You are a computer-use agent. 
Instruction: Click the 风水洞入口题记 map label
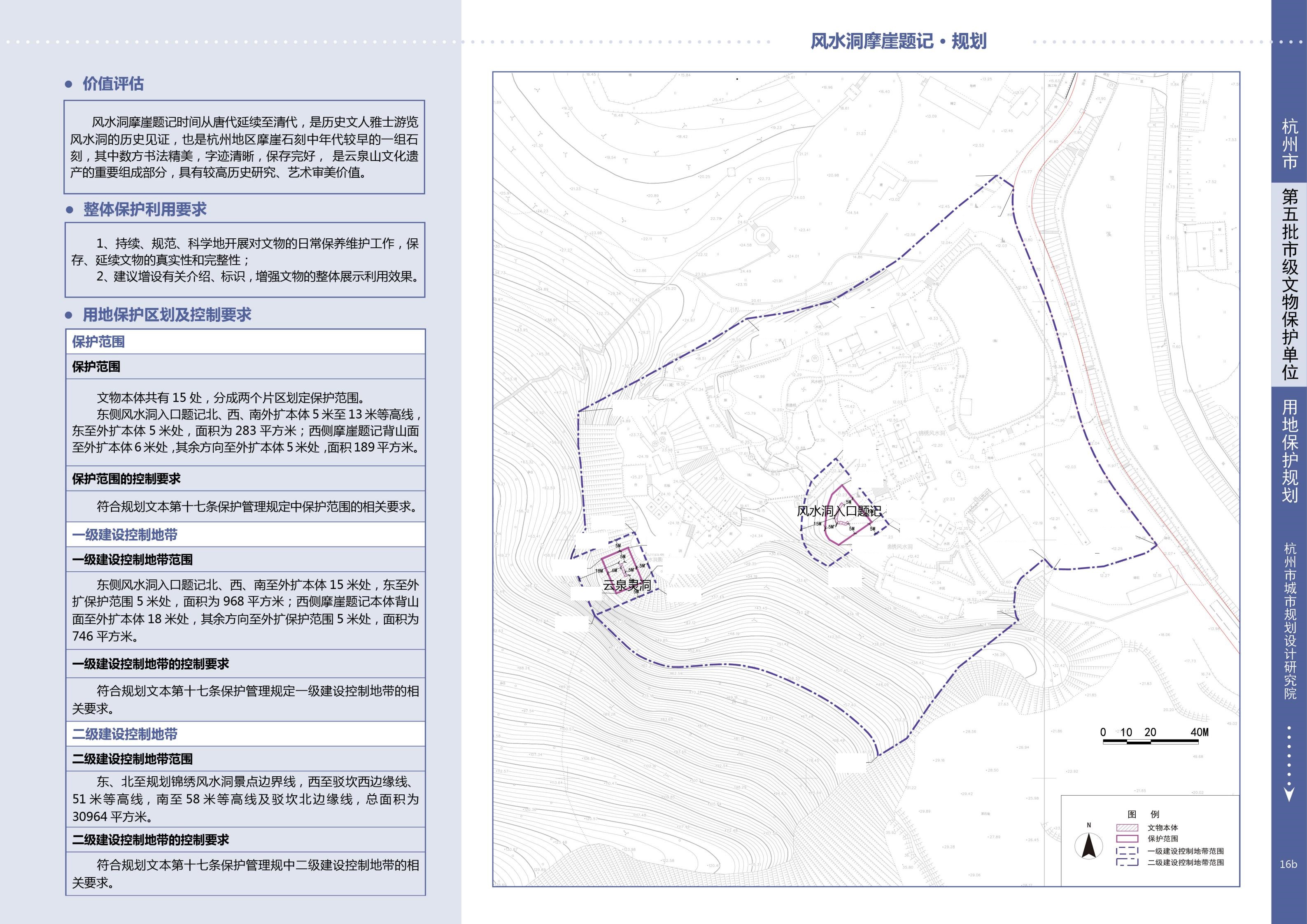[839, 511]
